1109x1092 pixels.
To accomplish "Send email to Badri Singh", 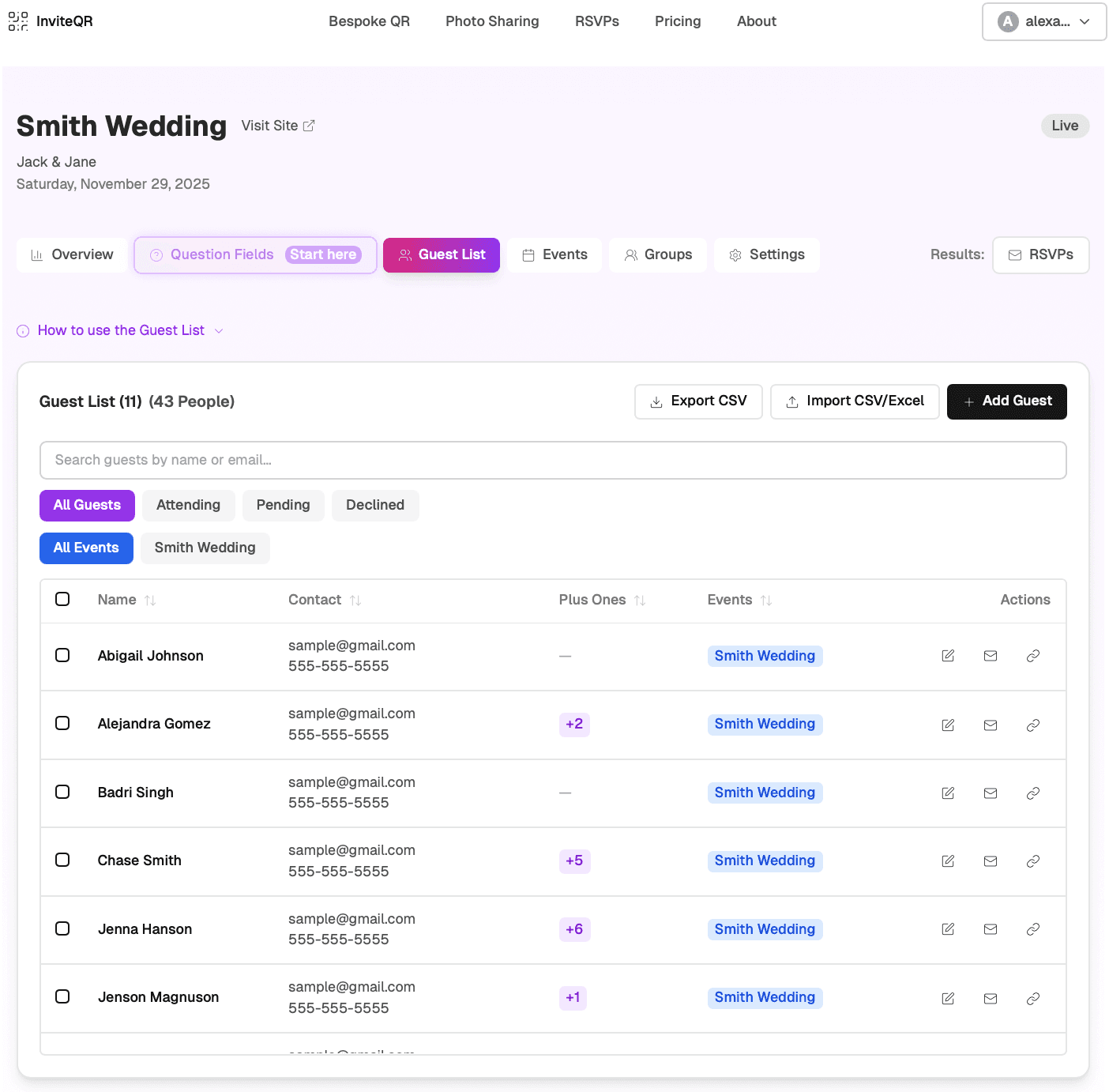I will pyautogui.click(x=991, y=793).
